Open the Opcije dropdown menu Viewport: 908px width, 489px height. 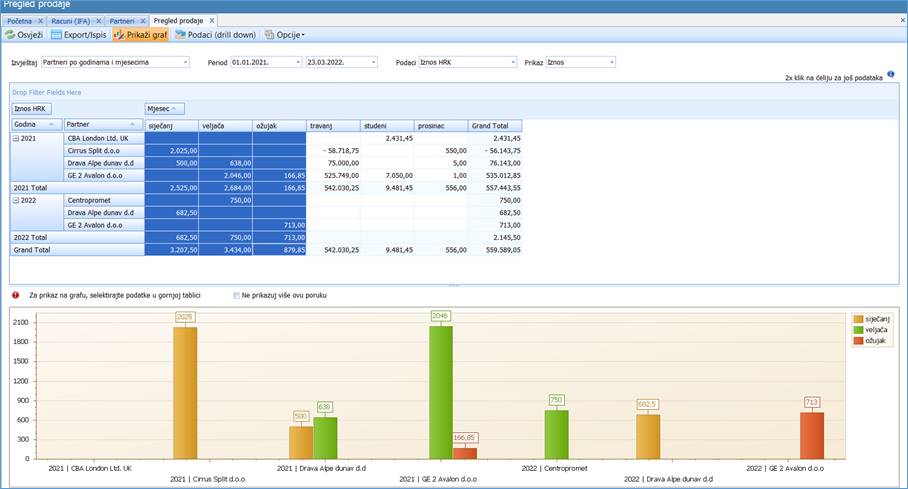click(x=284, y=35)
